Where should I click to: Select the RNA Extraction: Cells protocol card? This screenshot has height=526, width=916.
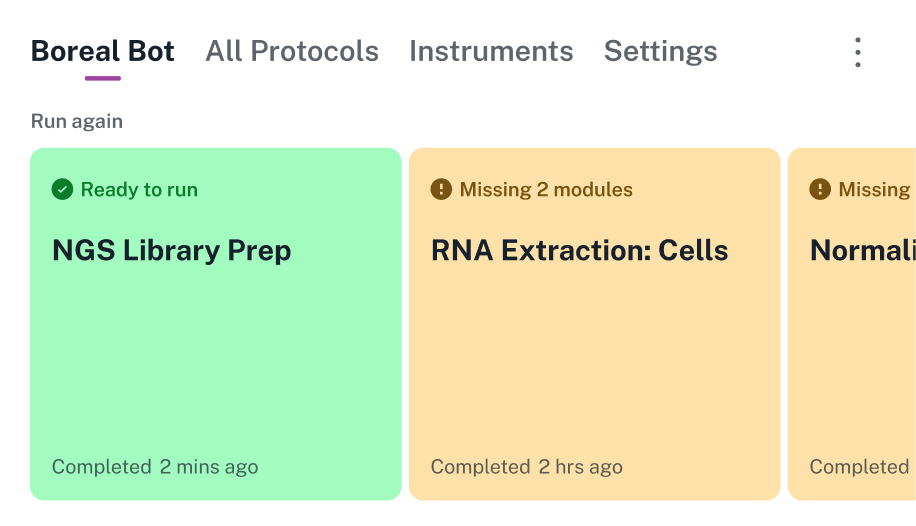[x=594, y=360]
